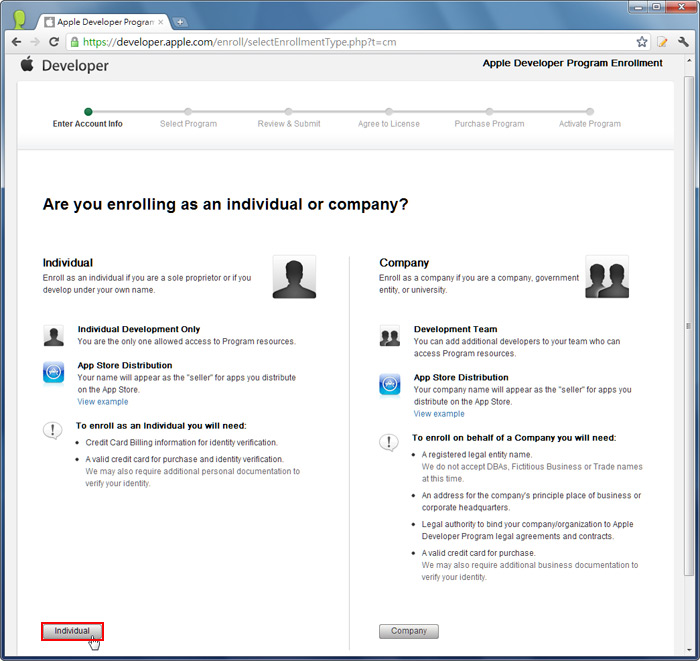Click the Review & Submit step label
Image resolution: width=700 pixels, height=661 pixels.
(289, 124)
